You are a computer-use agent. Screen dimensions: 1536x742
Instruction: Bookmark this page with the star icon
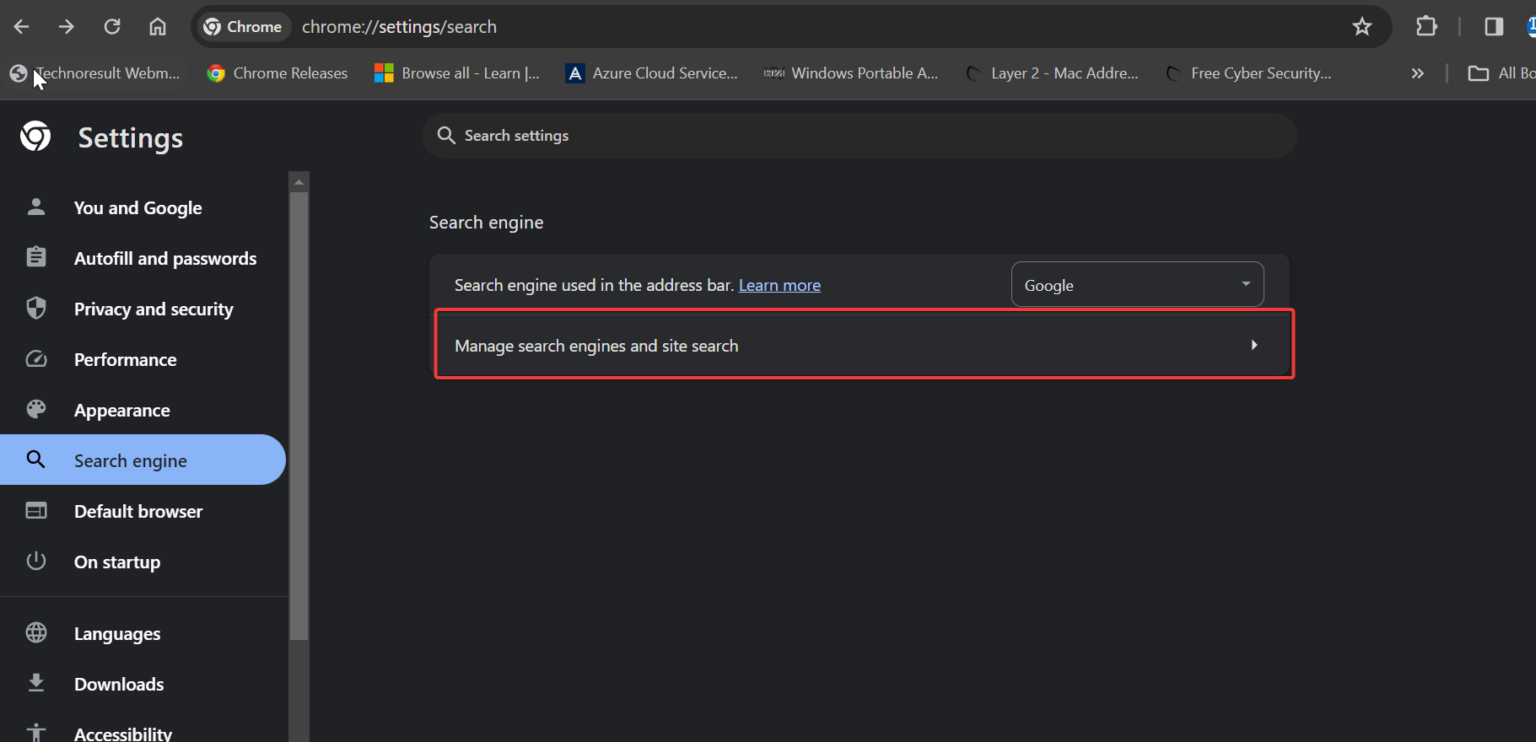click(x=1362, y=27)
